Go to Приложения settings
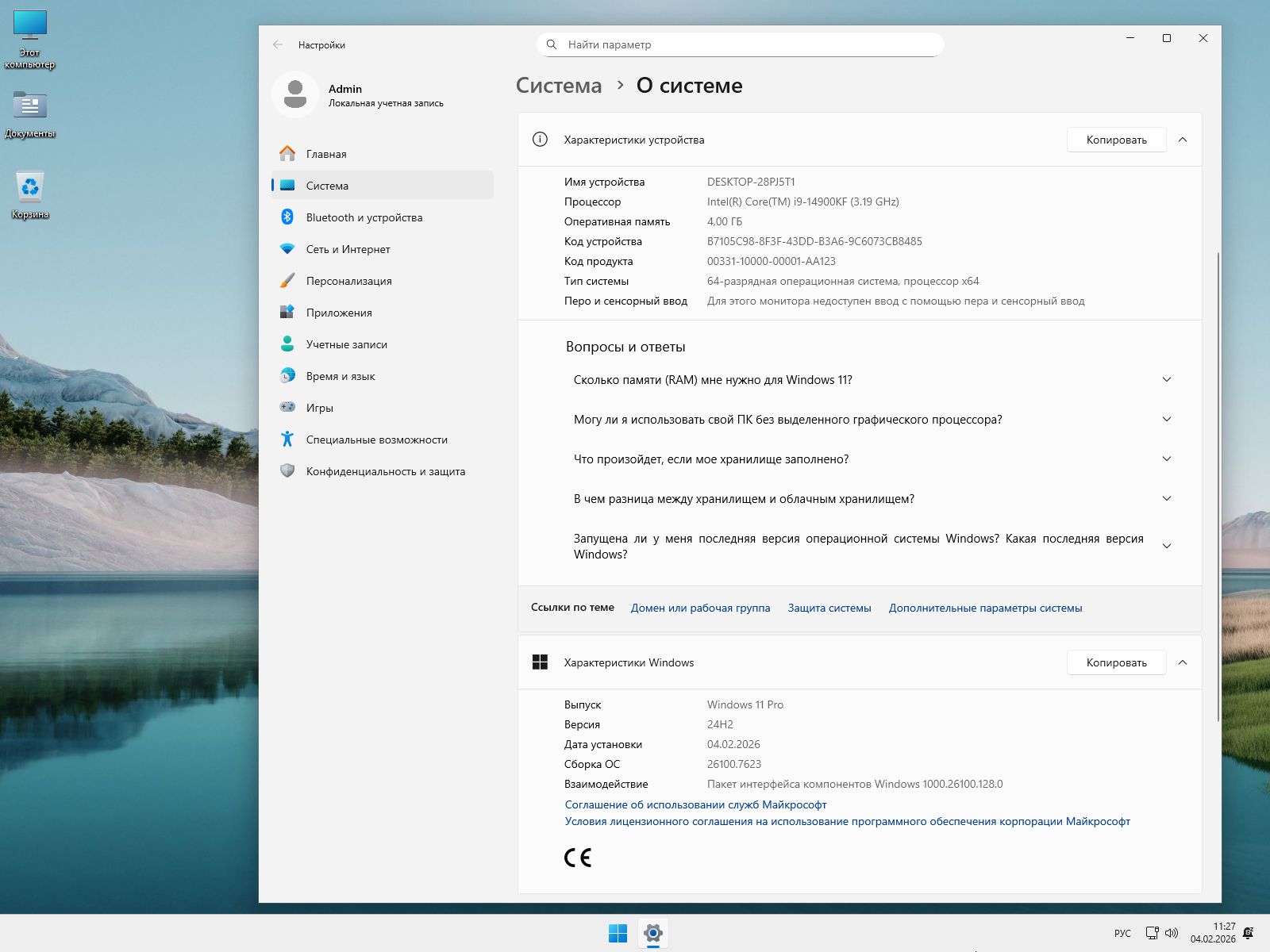The image size is (1270, 952). click(339, 313)
